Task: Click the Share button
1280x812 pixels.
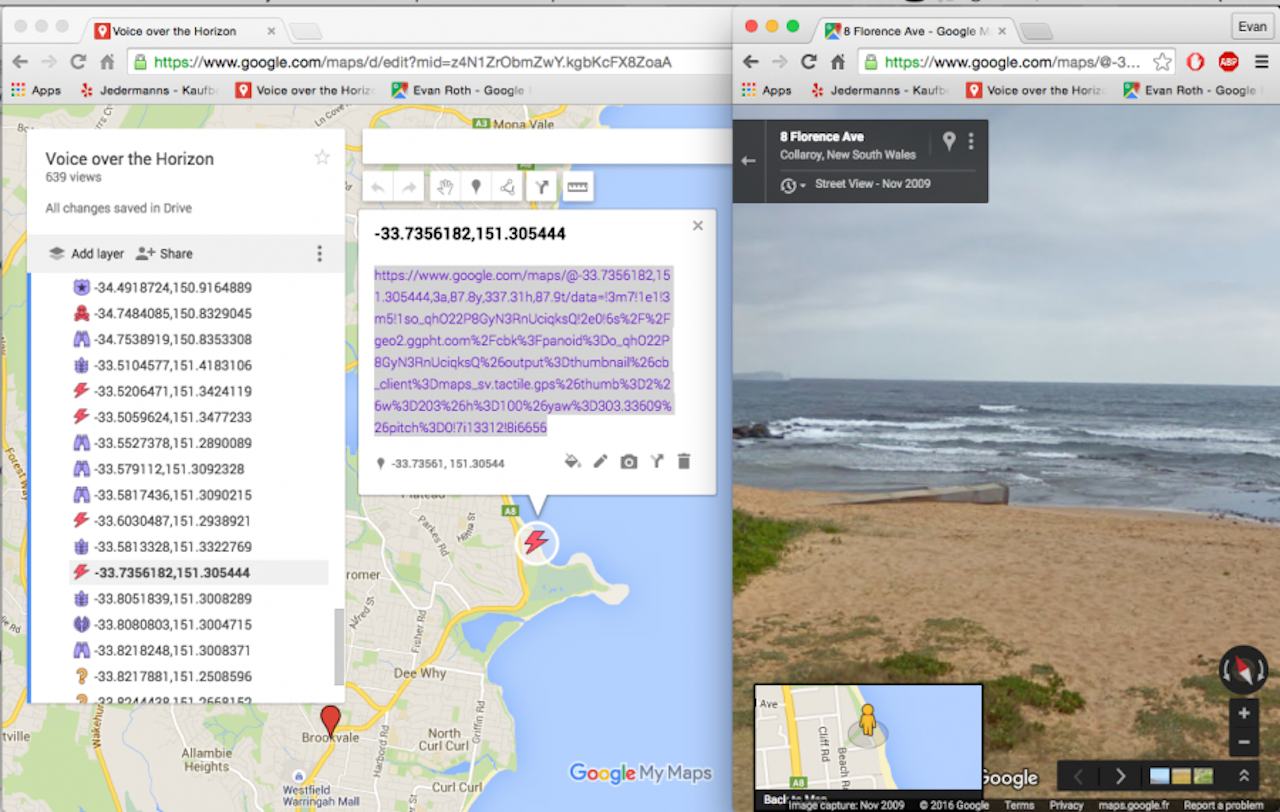Action: pyautogui.click(x=165, y=254)
